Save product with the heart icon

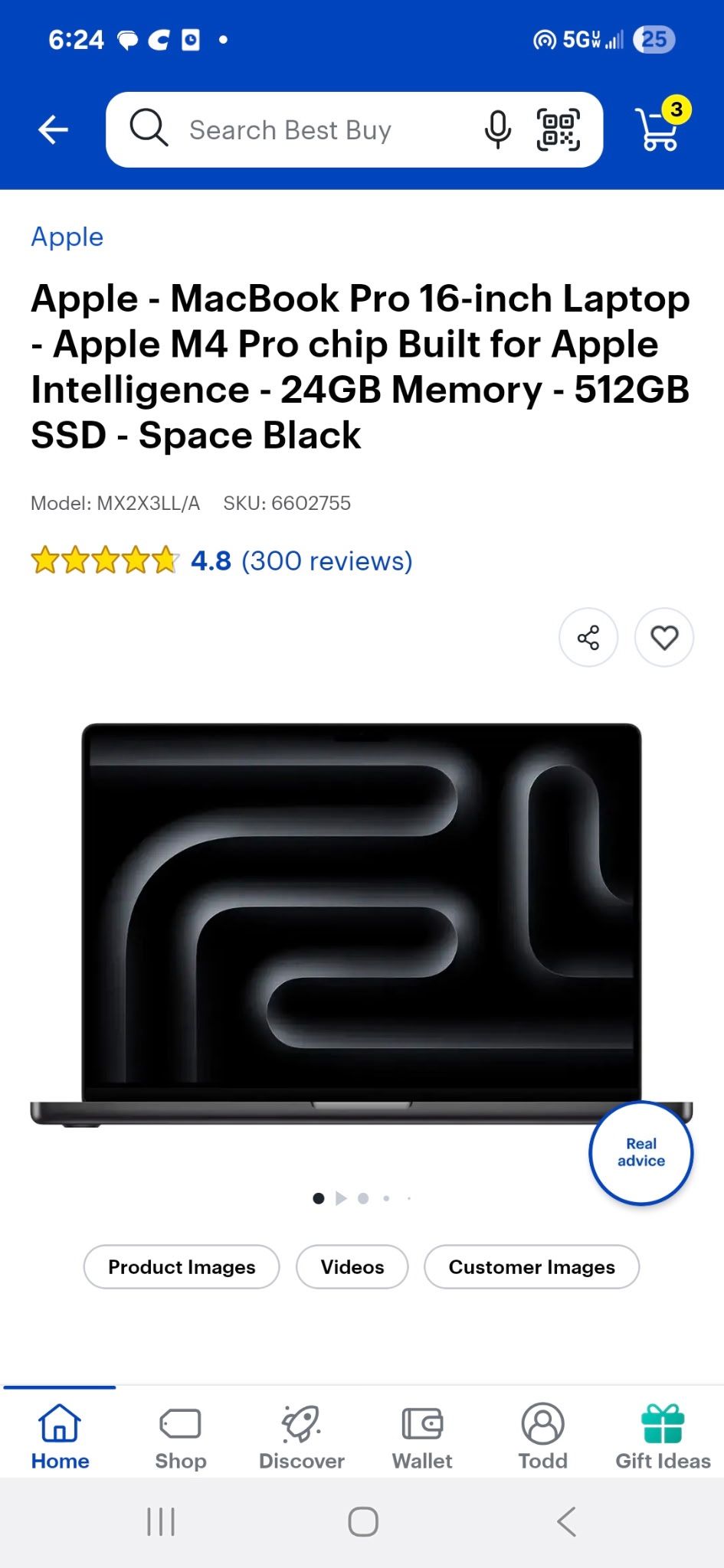[x=664, y=637]
